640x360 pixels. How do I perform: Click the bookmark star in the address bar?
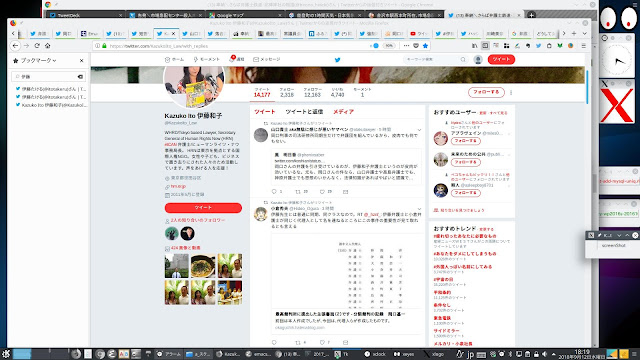425,46
